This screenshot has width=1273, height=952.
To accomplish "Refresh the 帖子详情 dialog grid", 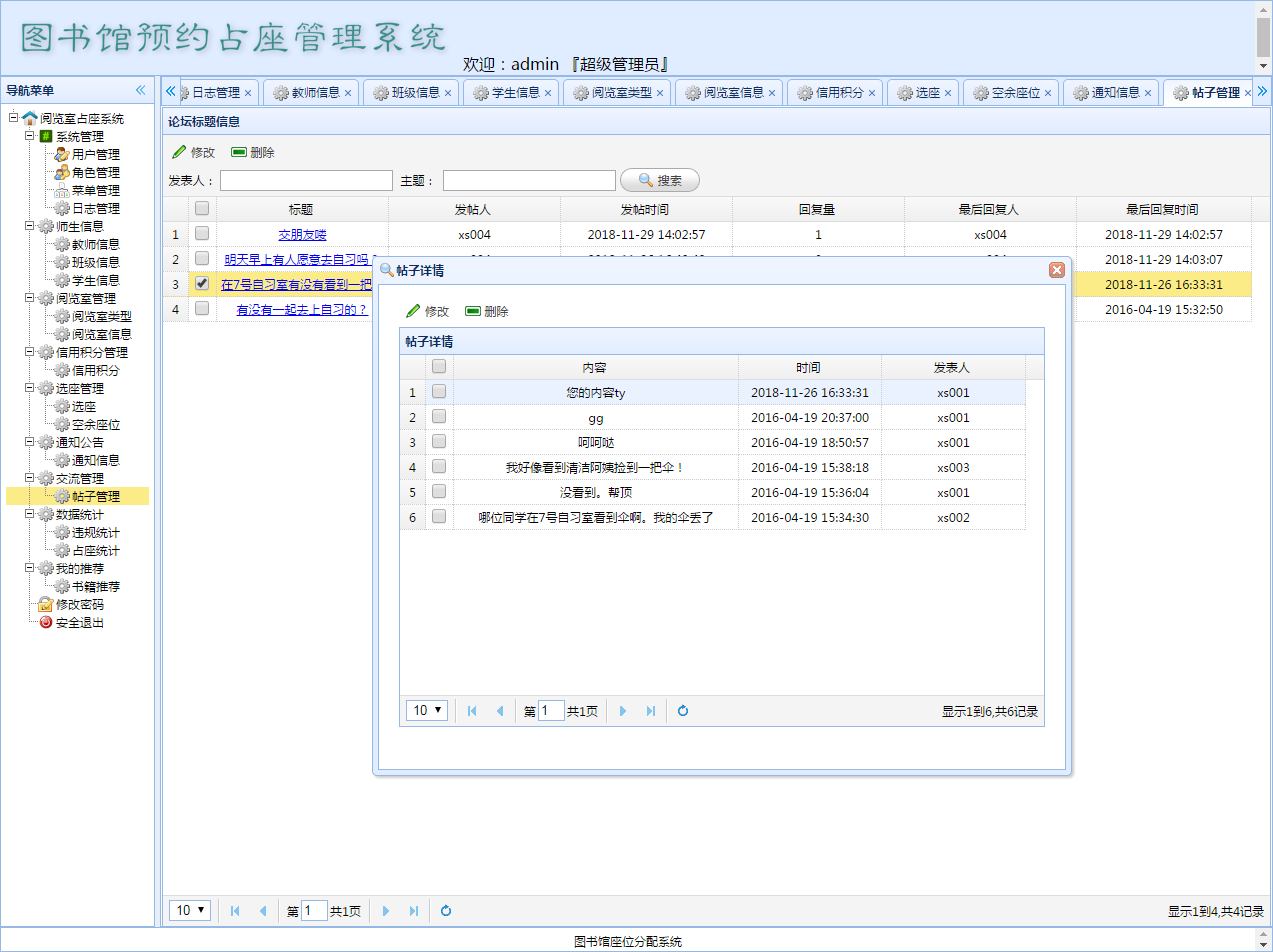I will 683,711.
